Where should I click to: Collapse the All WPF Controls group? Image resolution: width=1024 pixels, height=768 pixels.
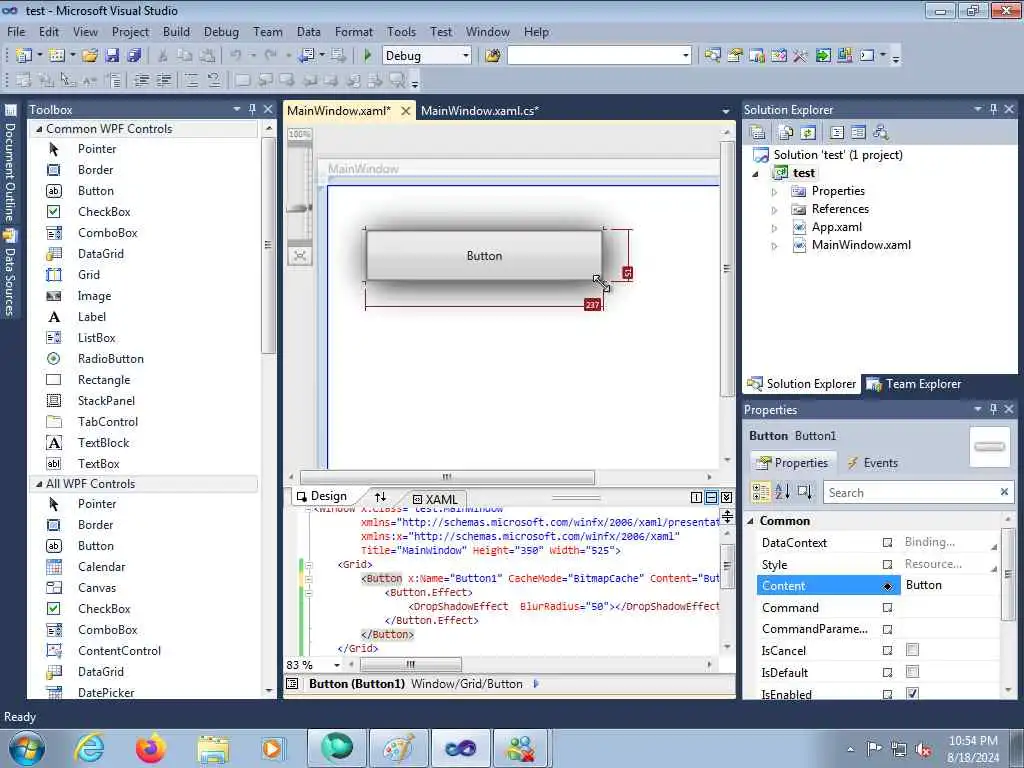(x=39, y=484)
